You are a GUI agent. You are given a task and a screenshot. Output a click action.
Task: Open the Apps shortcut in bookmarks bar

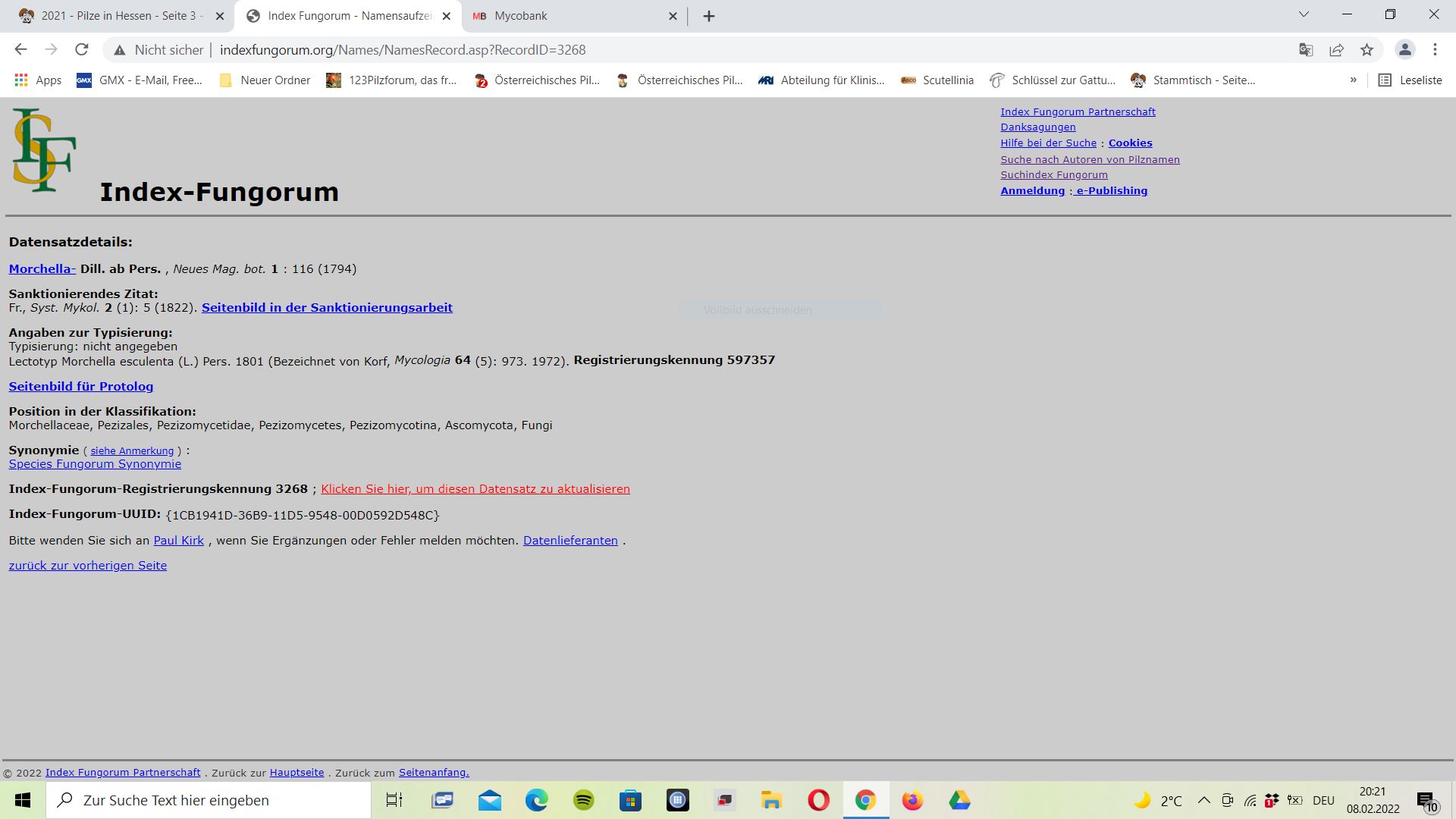pos(38,80)
